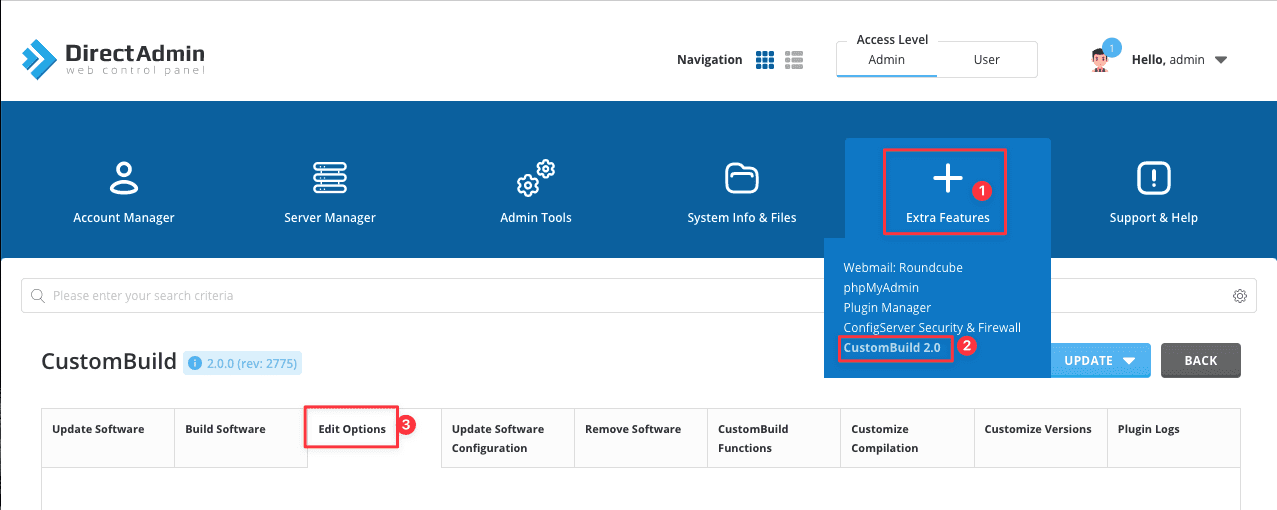The width and height of the screenshot is (1277, 510).
Task: Switch to Build Software tab
Action: (x=225, y=429)
